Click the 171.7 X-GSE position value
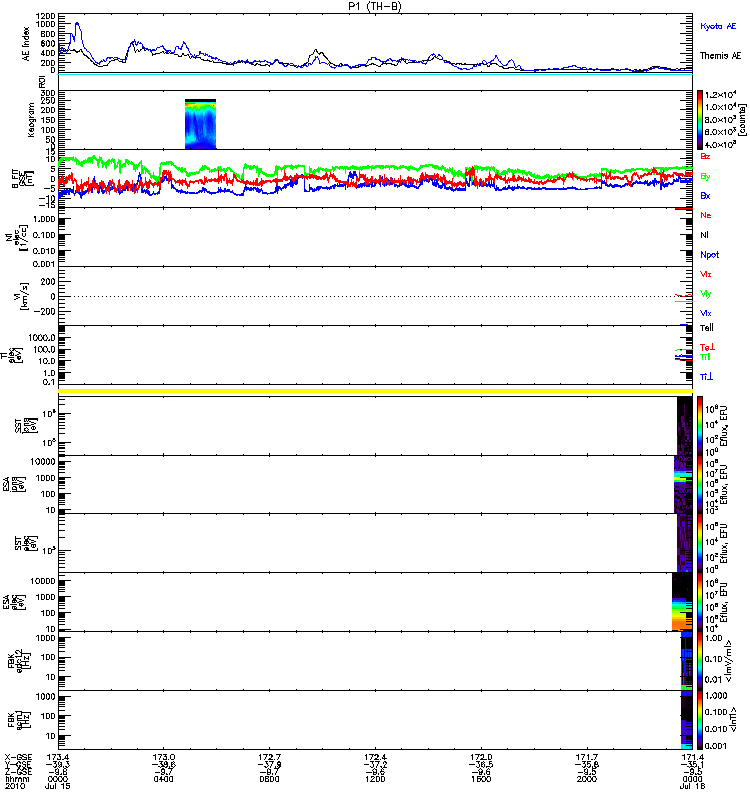This screenshot has width=750, height=800. click(587, 757)
